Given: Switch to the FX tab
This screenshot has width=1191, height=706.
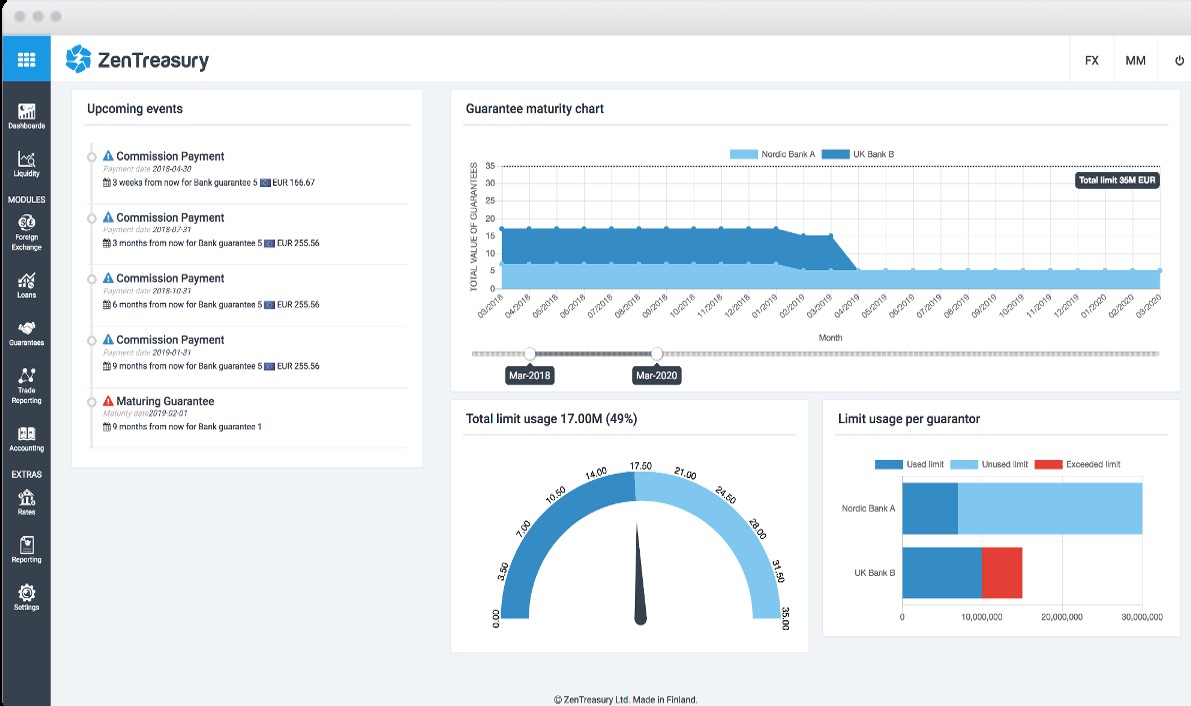Looking at the screenshot, I should (x=1091, y=60).
